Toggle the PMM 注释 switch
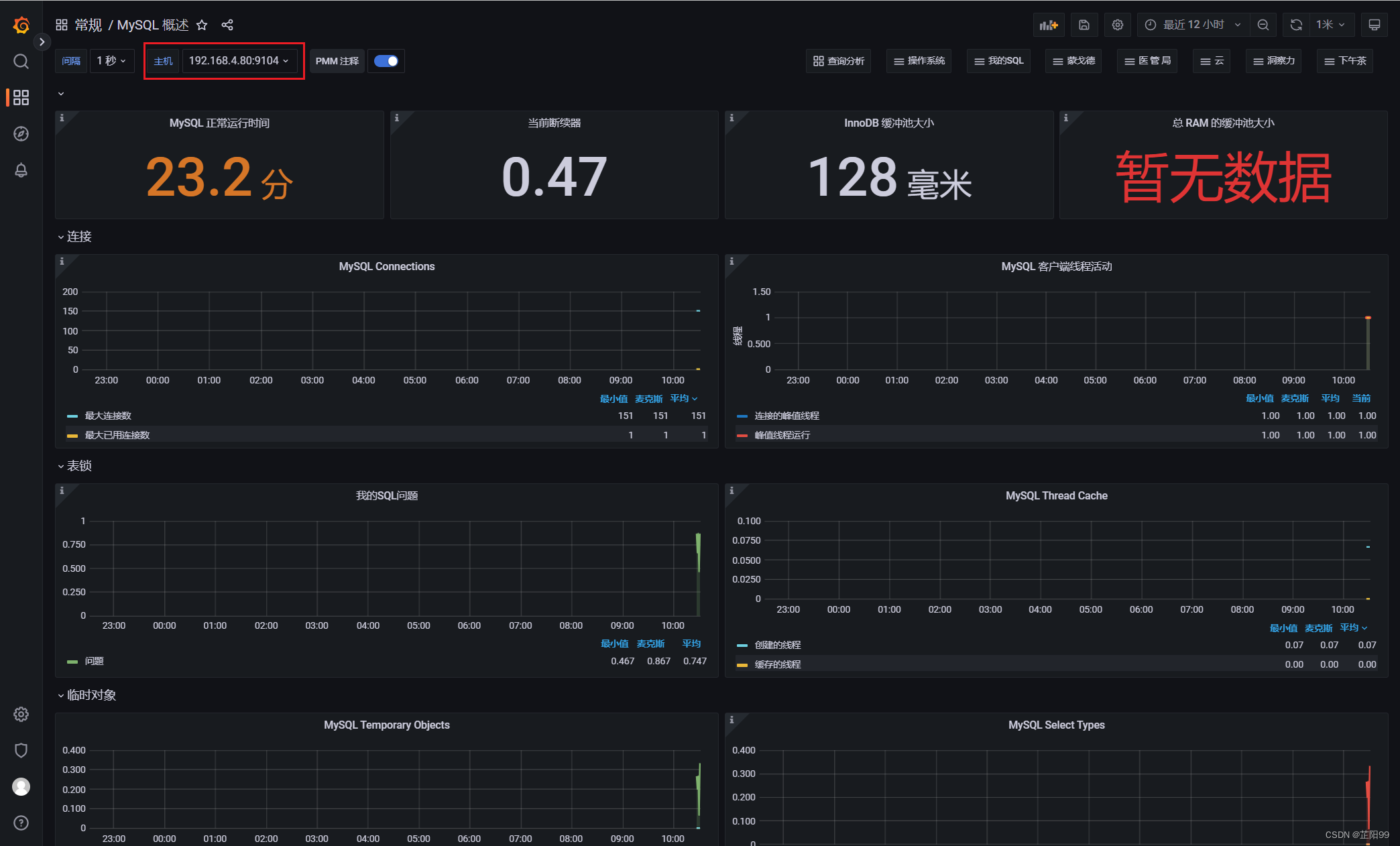 pyautogui.click(x=386, y=61)
